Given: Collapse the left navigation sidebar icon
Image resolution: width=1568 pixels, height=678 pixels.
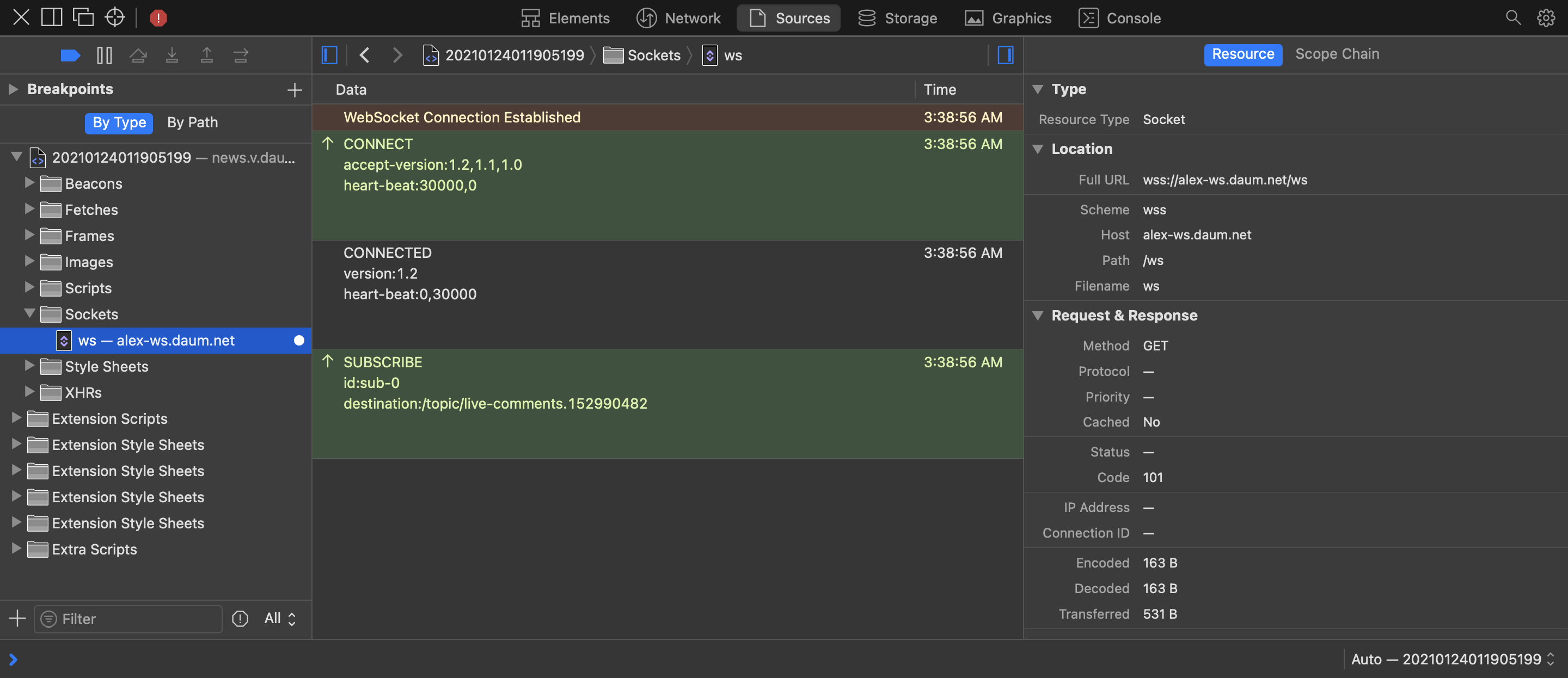Looking at the screenshot, I should (329, 55).
